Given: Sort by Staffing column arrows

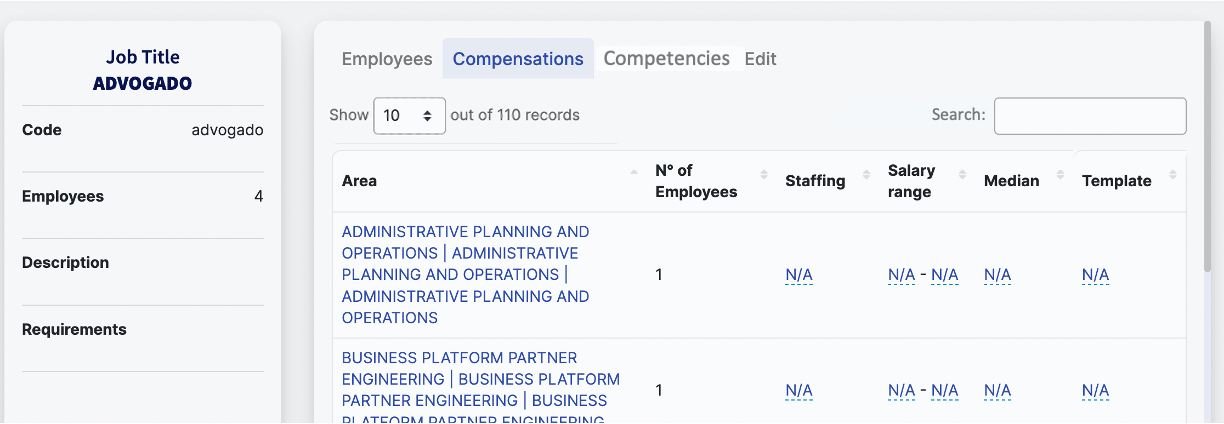Looking at the screenshot, I should 865,174.
